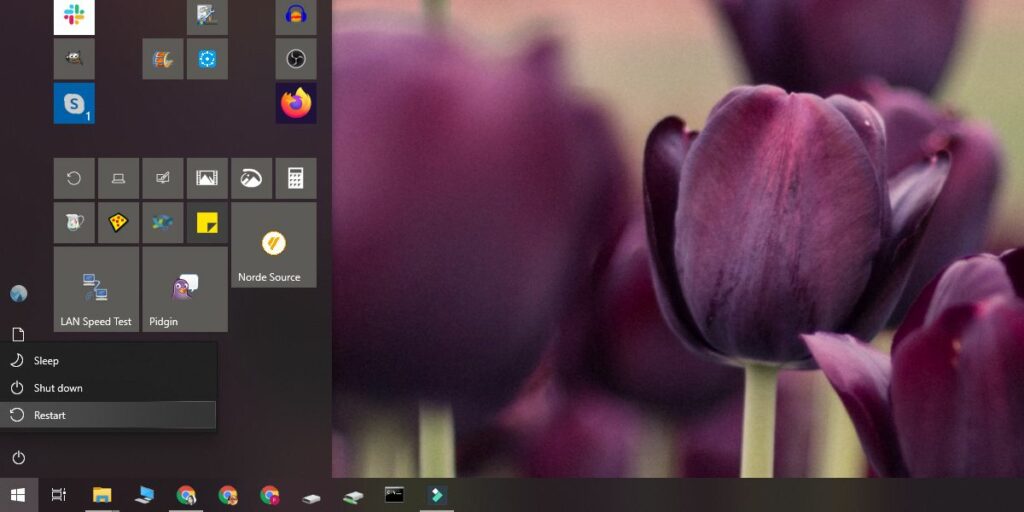Viewport: 1024px width, 512px height.
Task: Launch GIMP from the Start tiles
Action: click(74, 59)
